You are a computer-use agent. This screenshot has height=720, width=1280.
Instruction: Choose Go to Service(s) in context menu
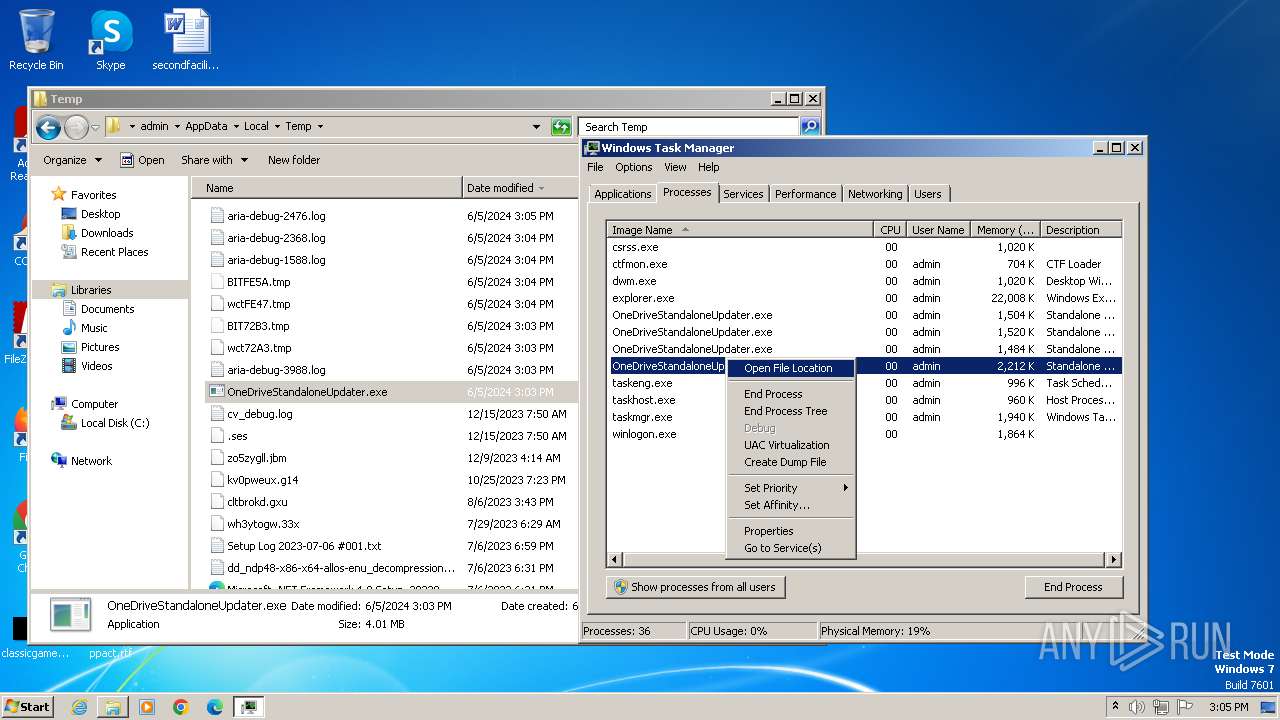pos(790,548)
